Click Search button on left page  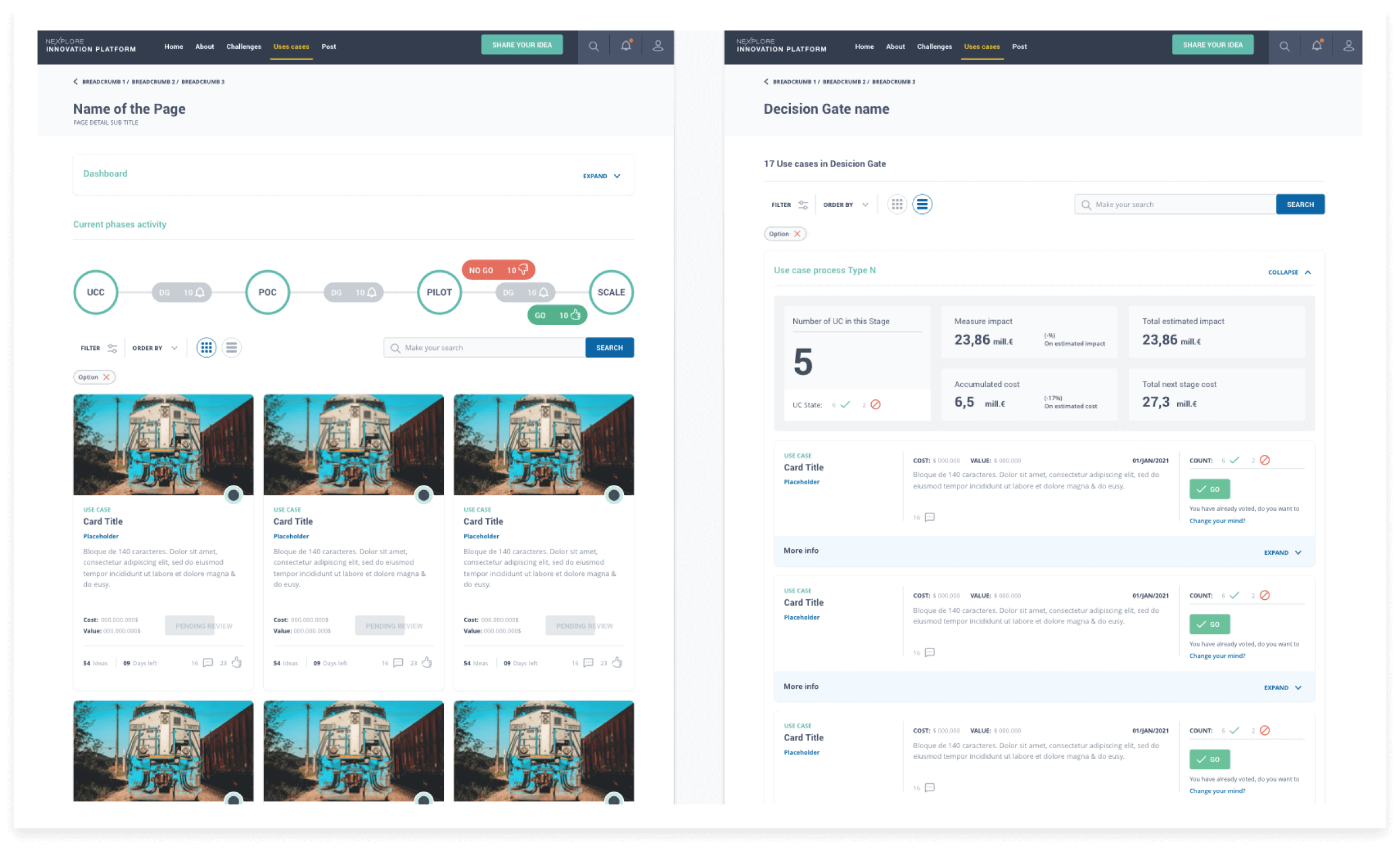click(610, 348)
